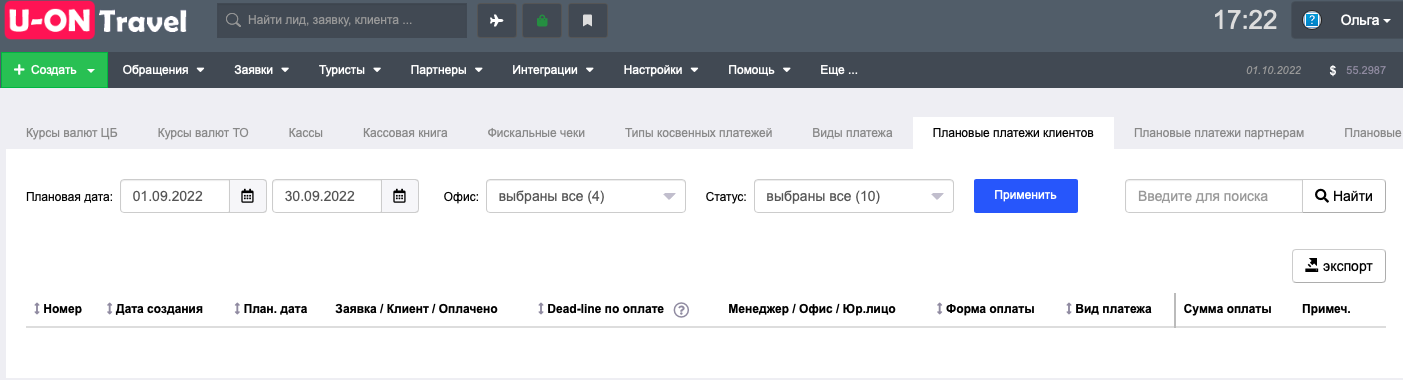Screen dimensions: 1403x380
Task: Click the экспорт button
Action: coord(1339,266)
